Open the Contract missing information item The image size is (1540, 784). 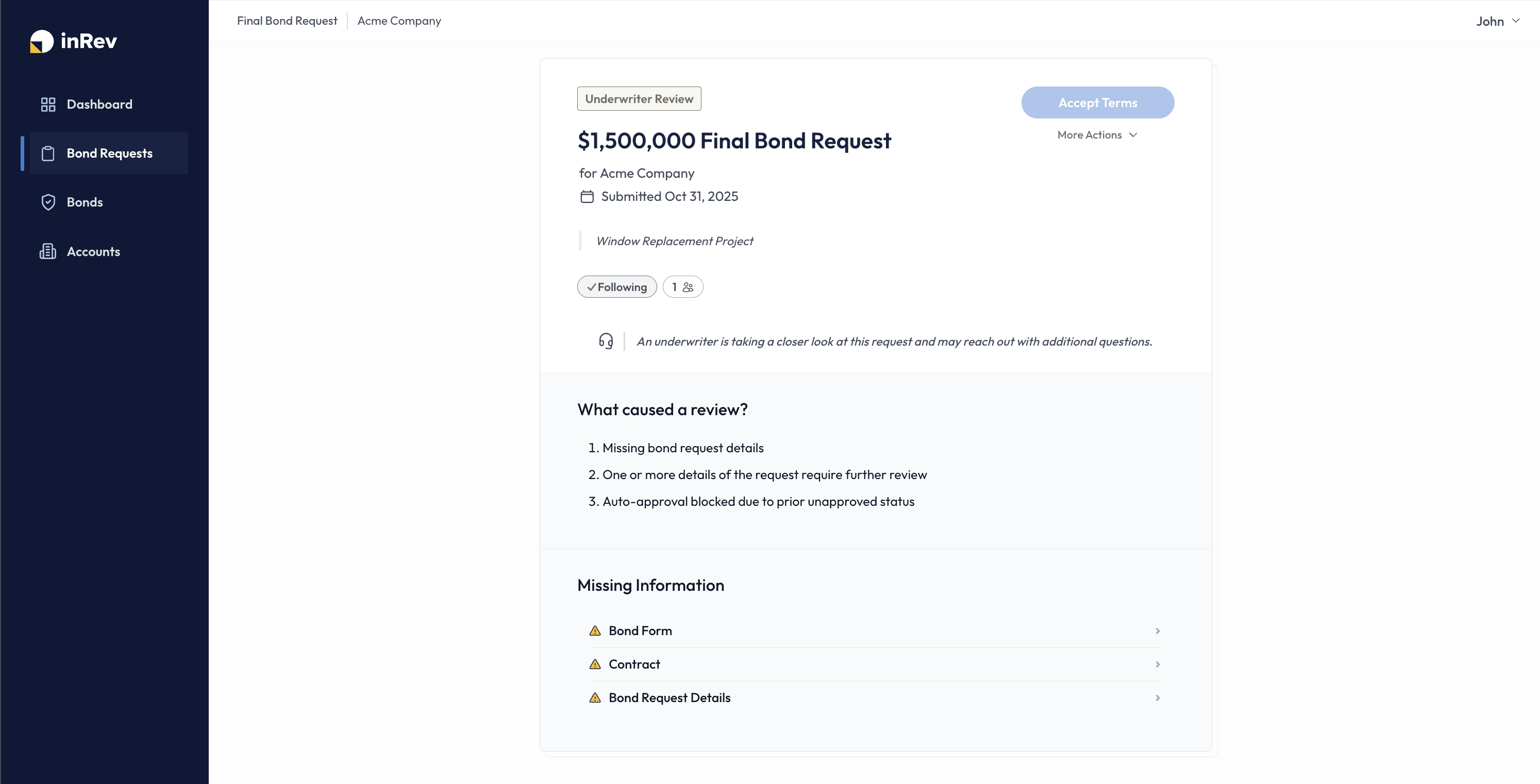click(634, 664)
